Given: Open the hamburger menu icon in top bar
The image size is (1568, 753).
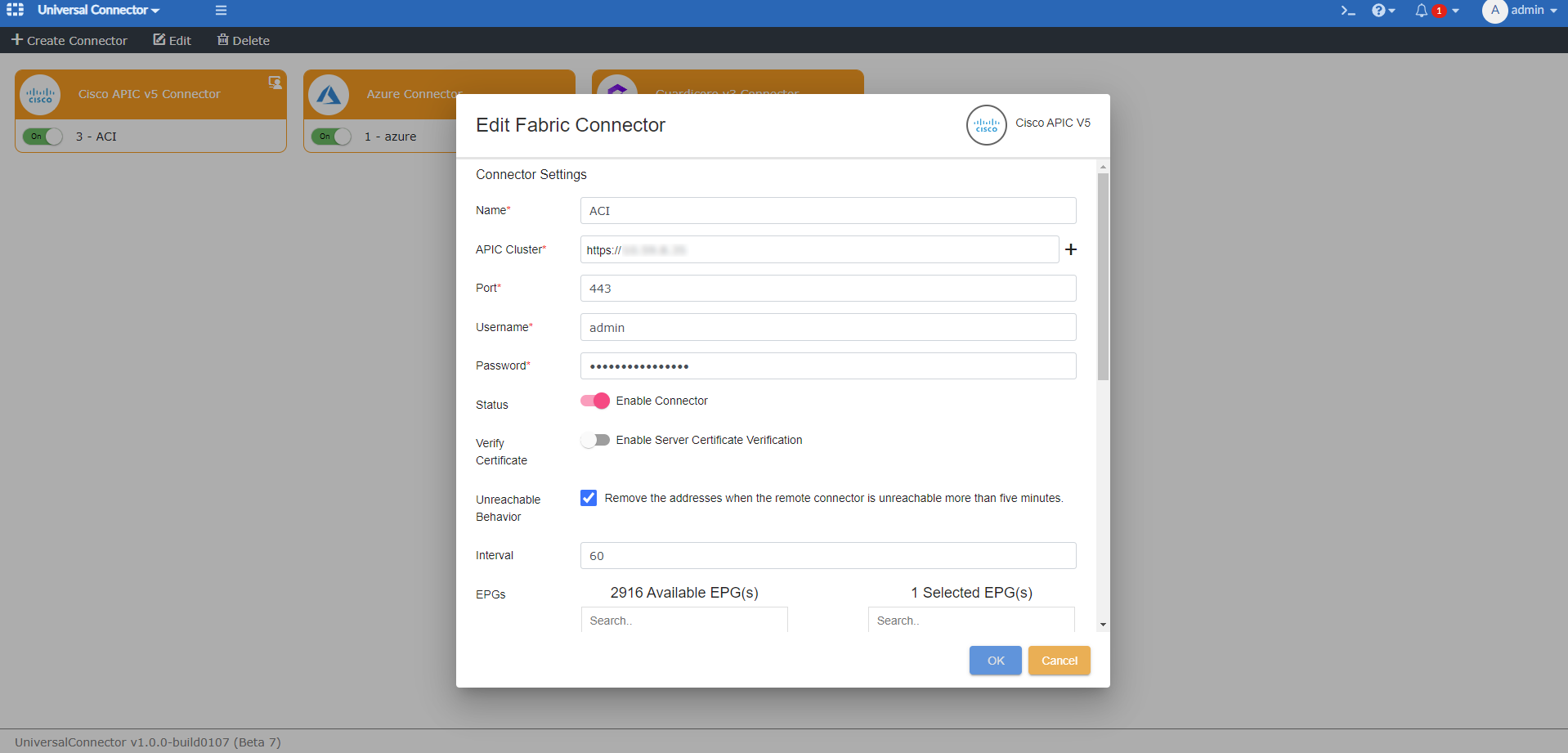Looking at the screenshot, I should (x=221, y=11).
